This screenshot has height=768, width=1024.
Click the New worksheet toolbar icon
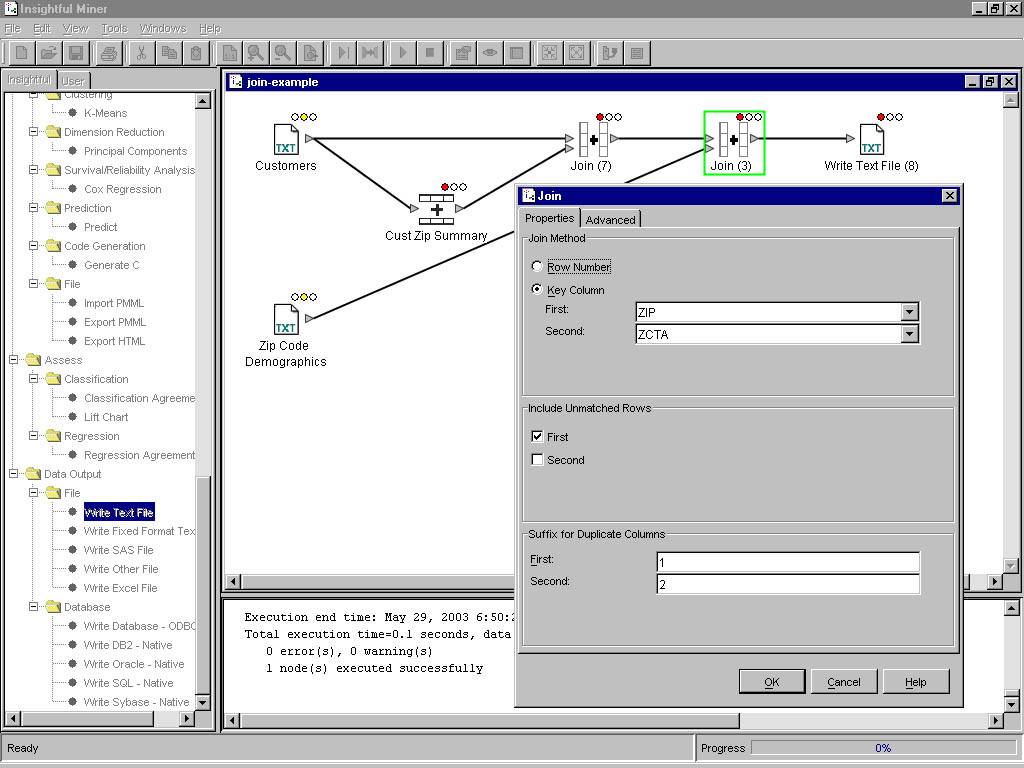[x=22, y=53]
